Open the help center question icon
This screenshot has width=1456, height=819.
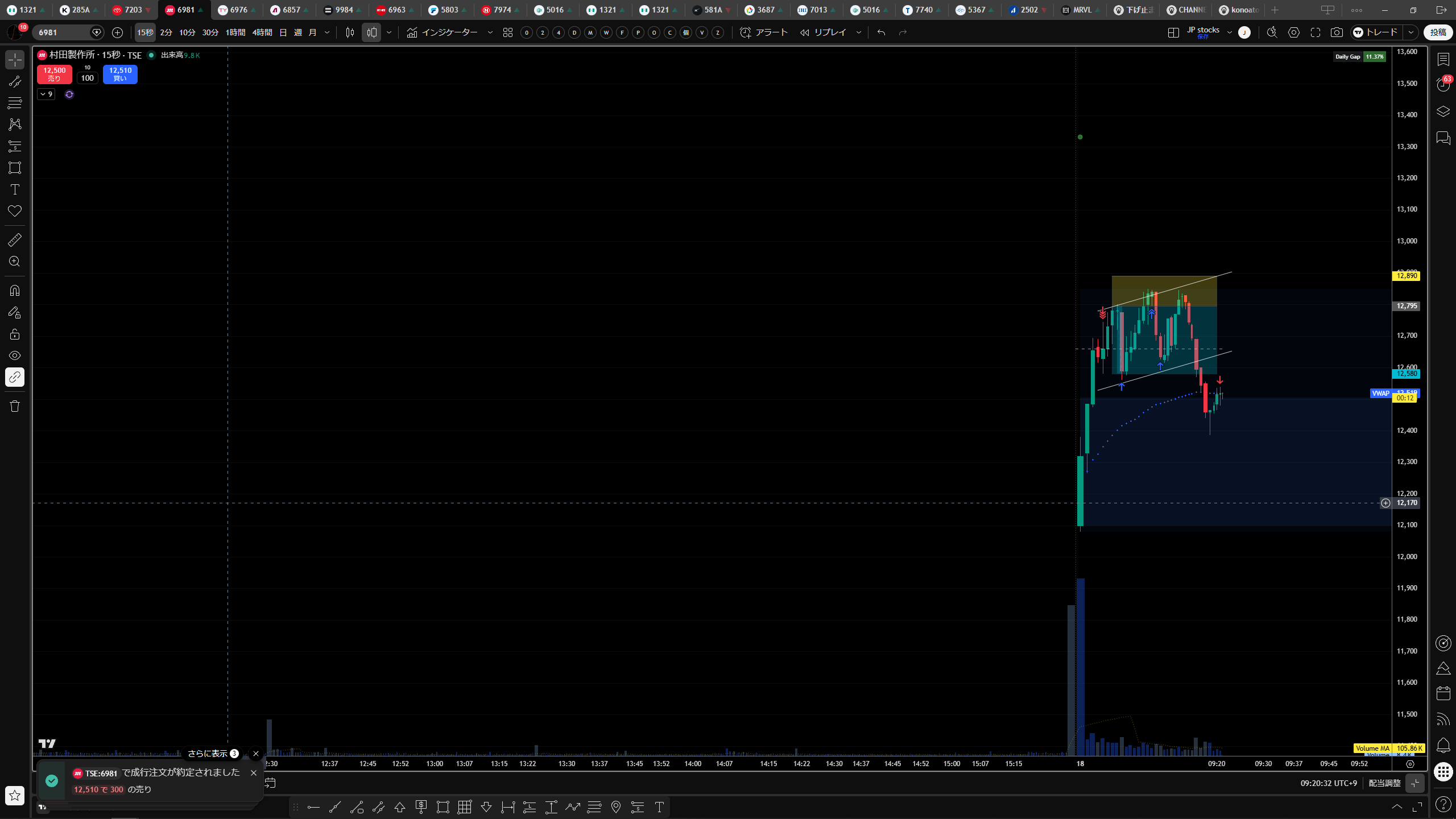click(x=1443, y=804)
